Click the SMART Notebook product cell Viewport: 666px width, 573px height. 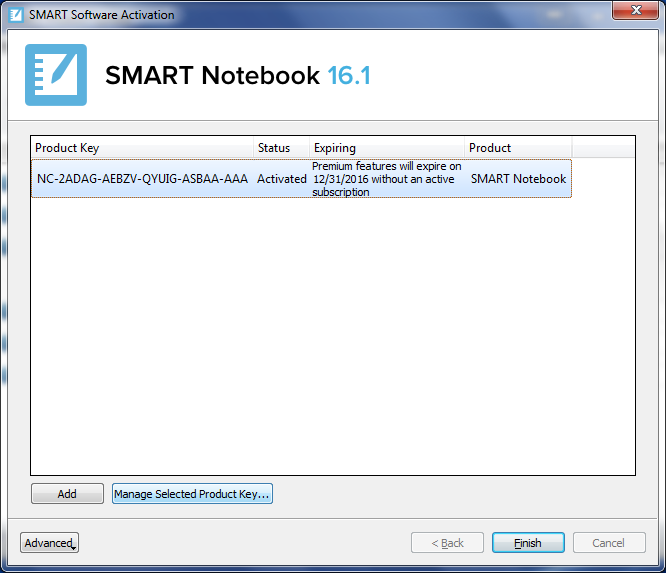tap(518, 179)
